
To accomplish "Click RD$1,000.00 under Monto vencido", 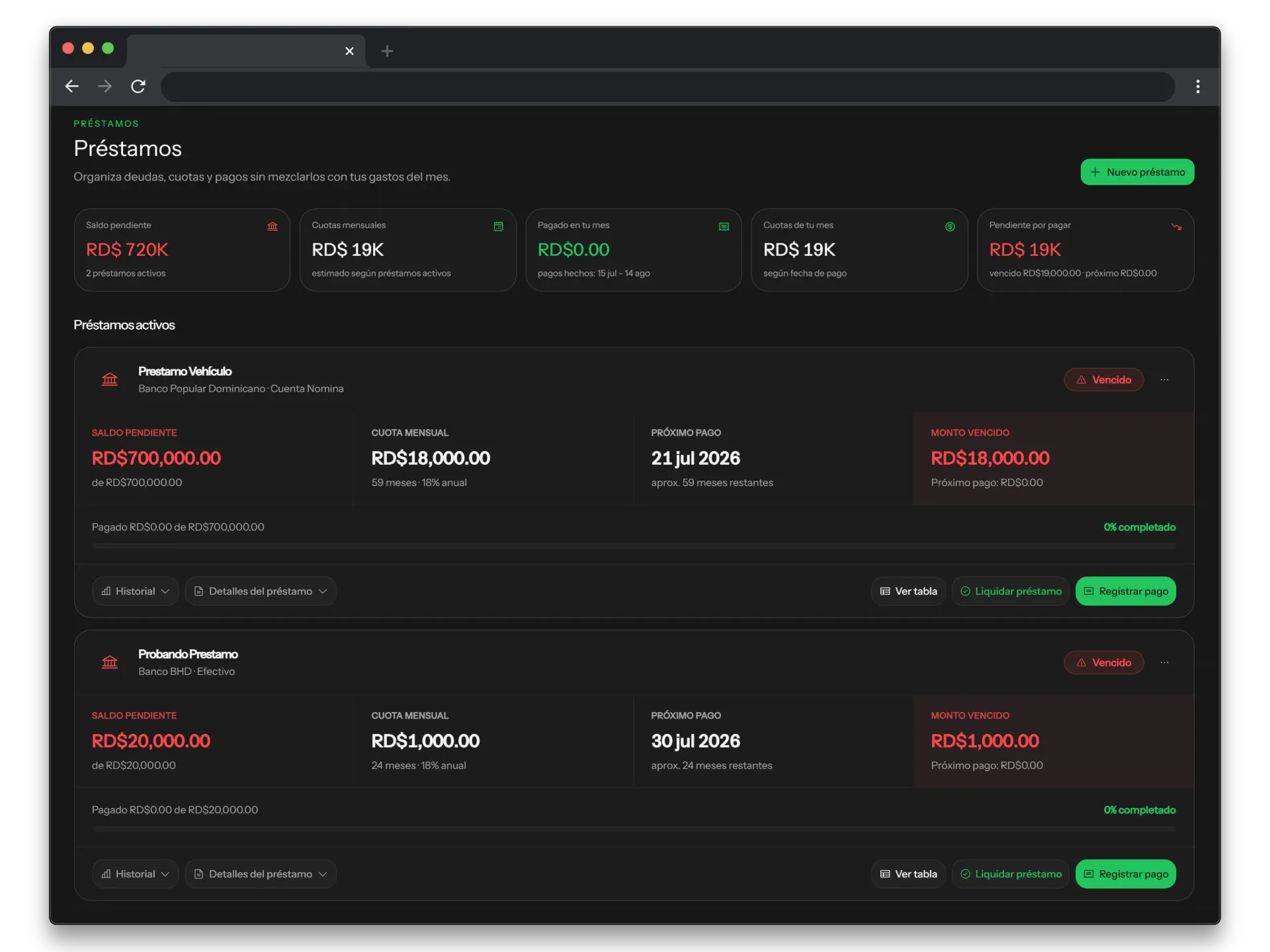I will click(x=984, y=740).
